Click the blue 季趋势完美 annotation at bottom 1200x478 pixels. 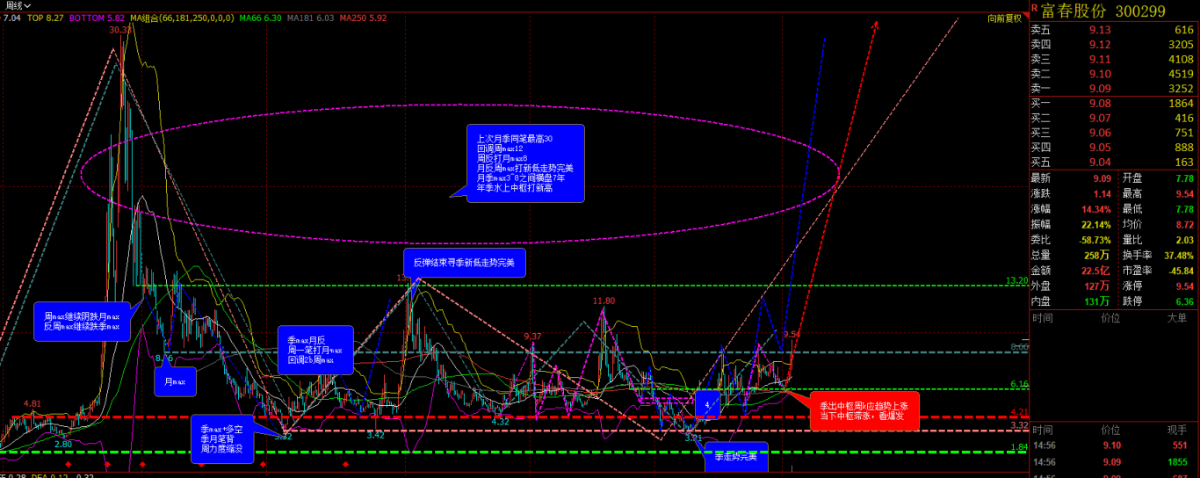(x=735, y=456)
